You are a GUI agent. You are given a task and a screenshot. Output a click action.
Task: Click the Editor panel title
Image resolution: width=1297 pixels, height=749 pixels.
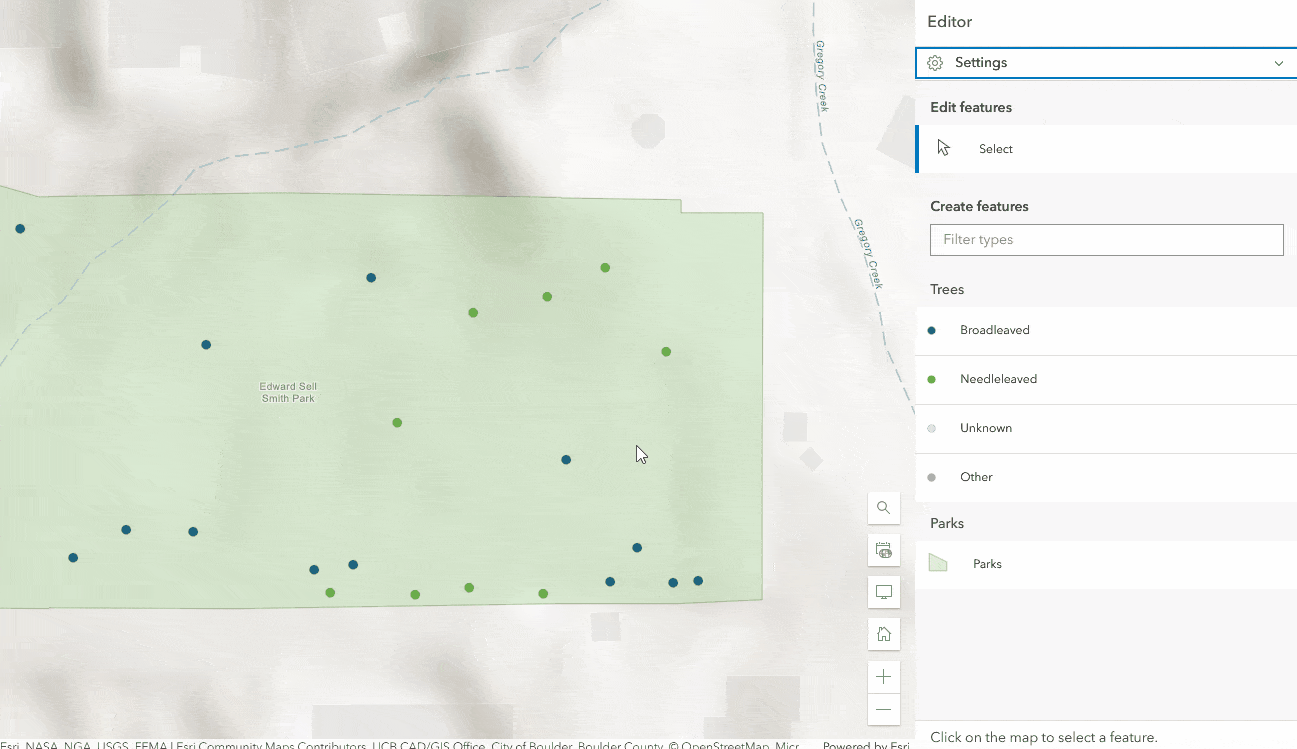[949, 21]
